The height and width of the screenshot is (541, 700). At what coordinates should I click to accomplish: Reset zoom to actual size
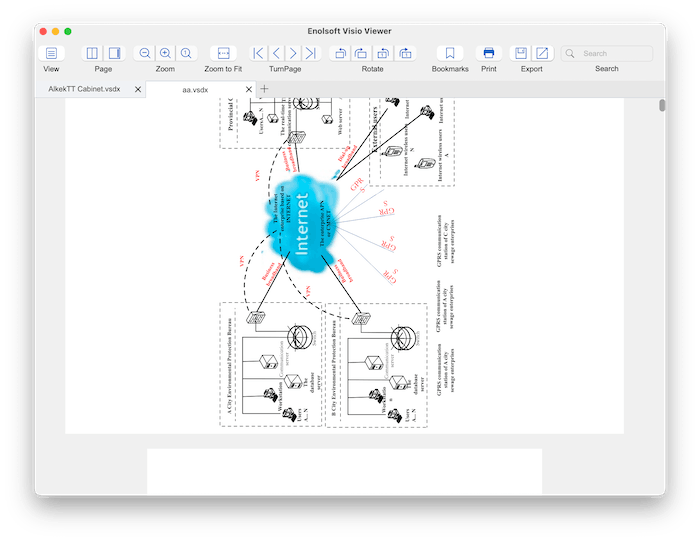185,53
